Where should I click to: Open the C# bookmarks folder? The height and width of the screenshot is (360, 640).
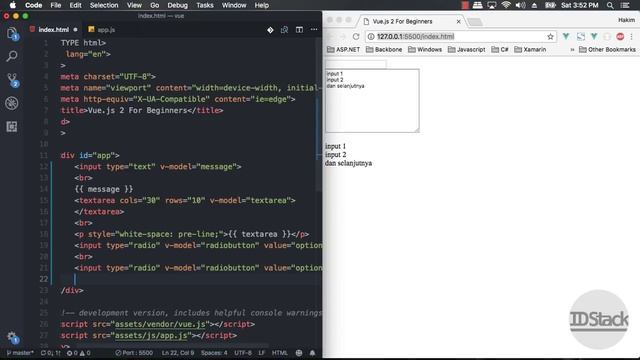tap(500, 49)
